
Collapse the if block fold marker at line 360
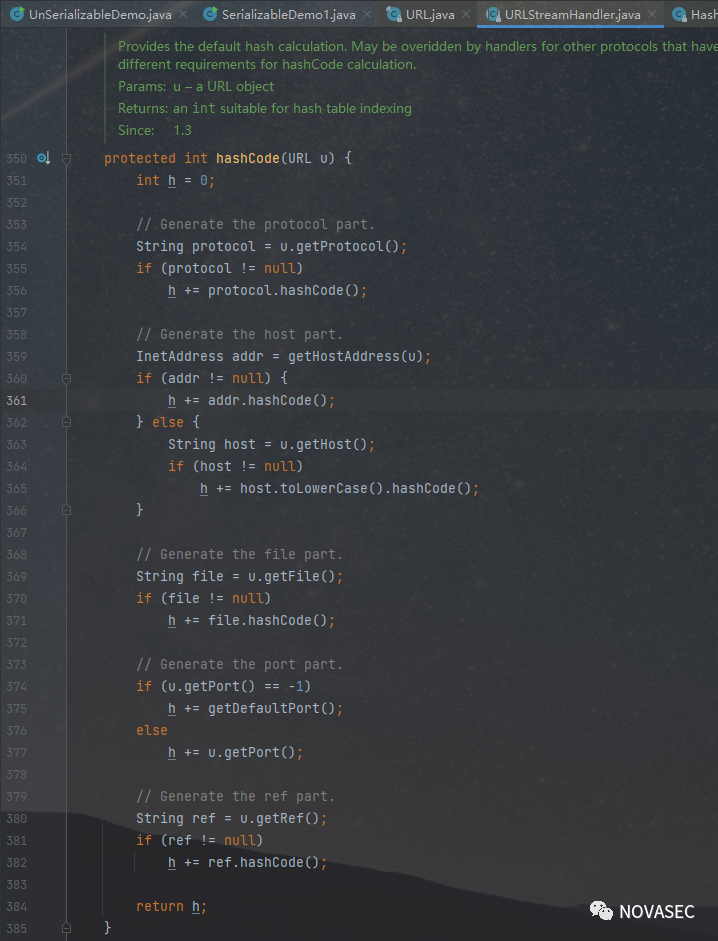(x=67, y=379)
